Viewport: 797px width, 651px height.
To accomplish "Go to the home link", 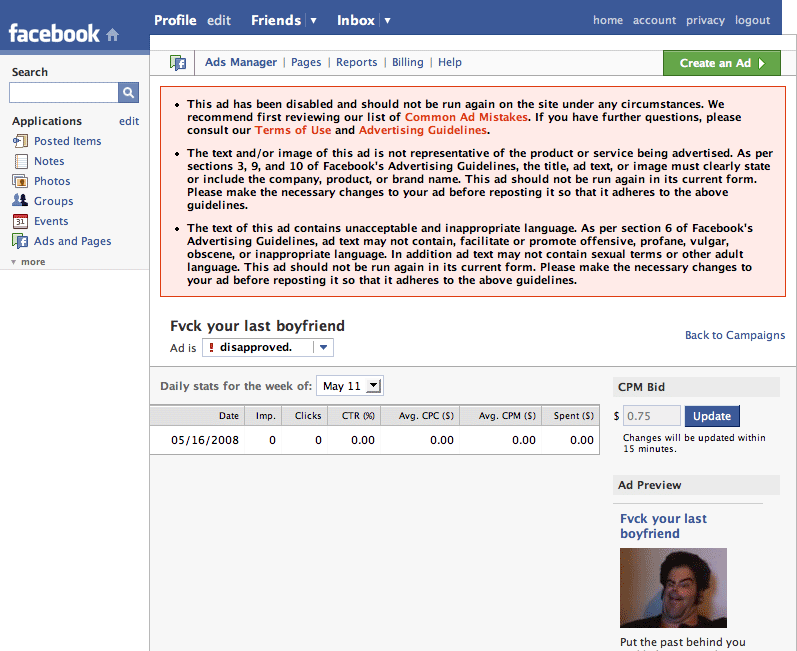I will click(608, 20).
